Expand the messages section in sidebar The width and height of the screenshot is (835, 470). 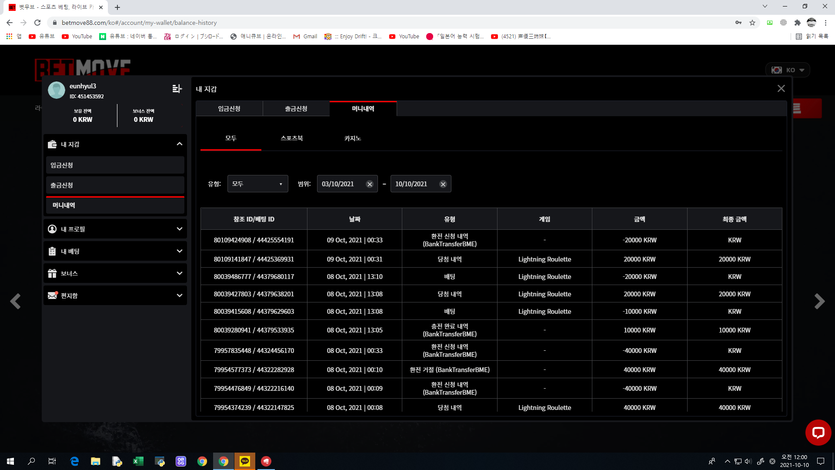point(179,295)
